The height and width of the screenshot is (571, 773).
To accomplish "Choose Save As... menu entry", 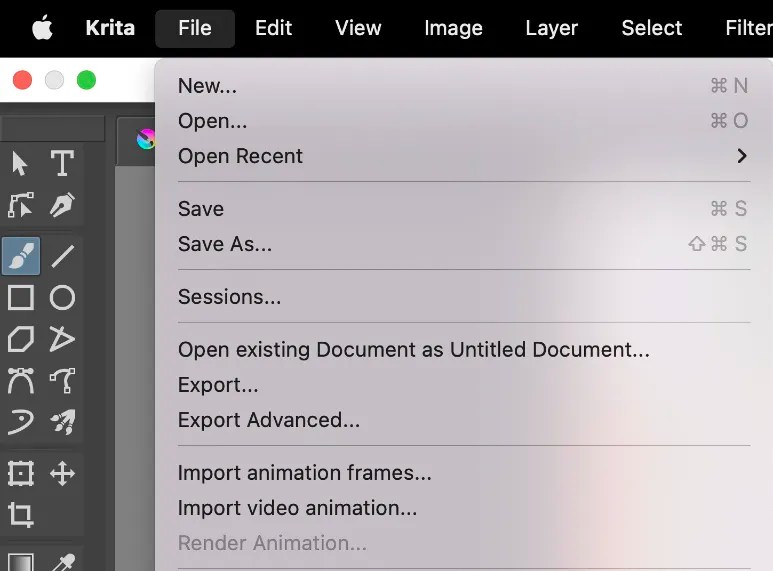I will click(463, 244).
